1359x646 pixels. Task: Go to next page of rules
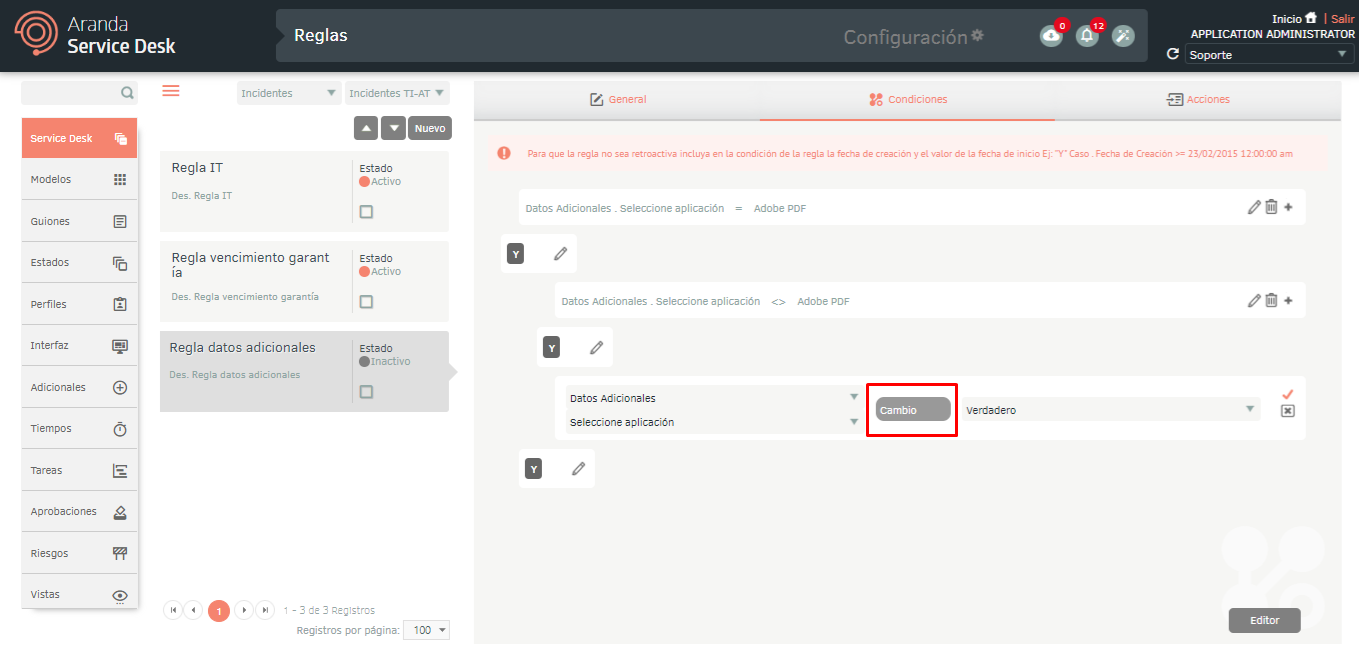pos(244,609)
